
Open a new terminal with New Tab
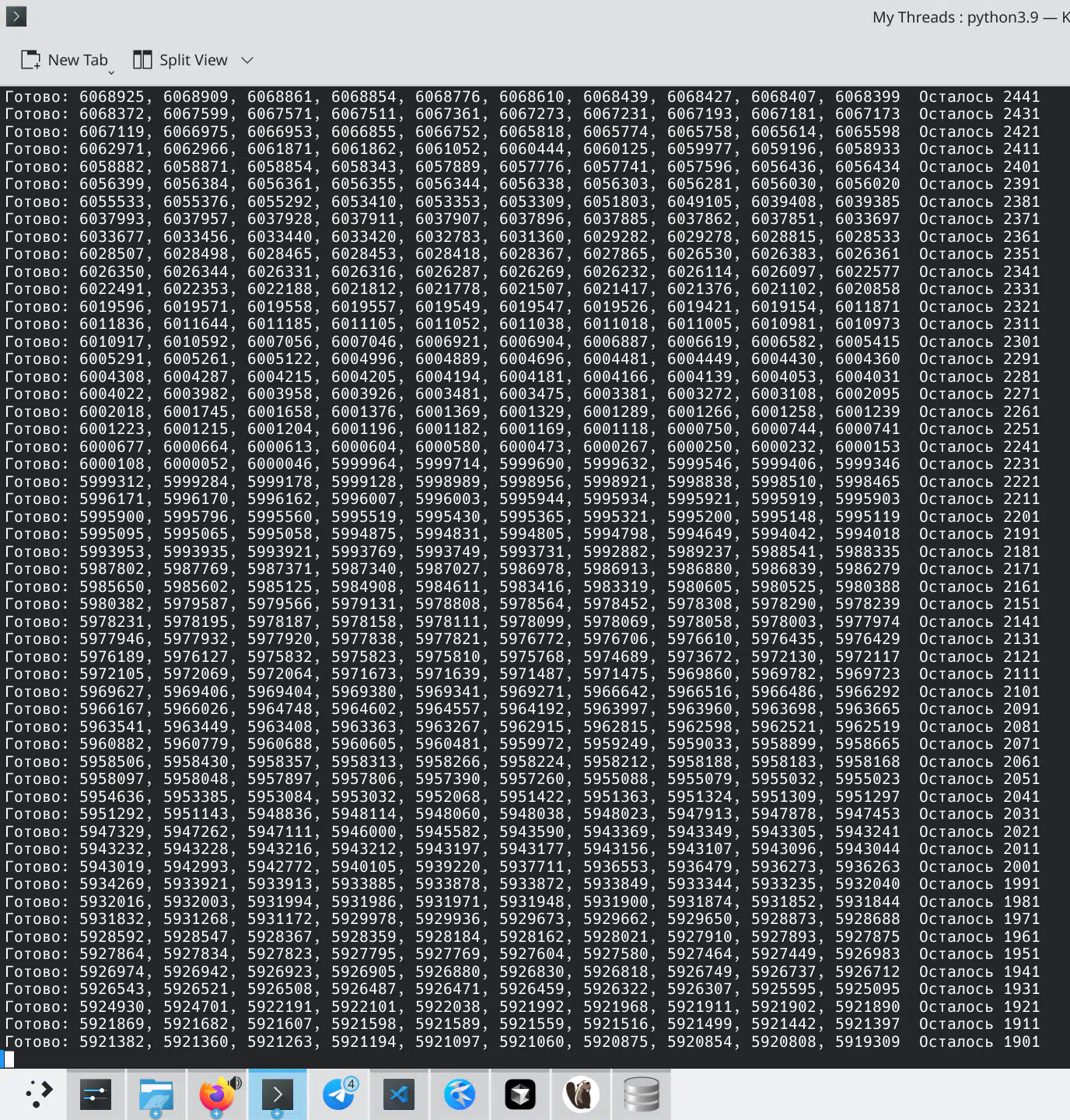(x=64, y=60)
